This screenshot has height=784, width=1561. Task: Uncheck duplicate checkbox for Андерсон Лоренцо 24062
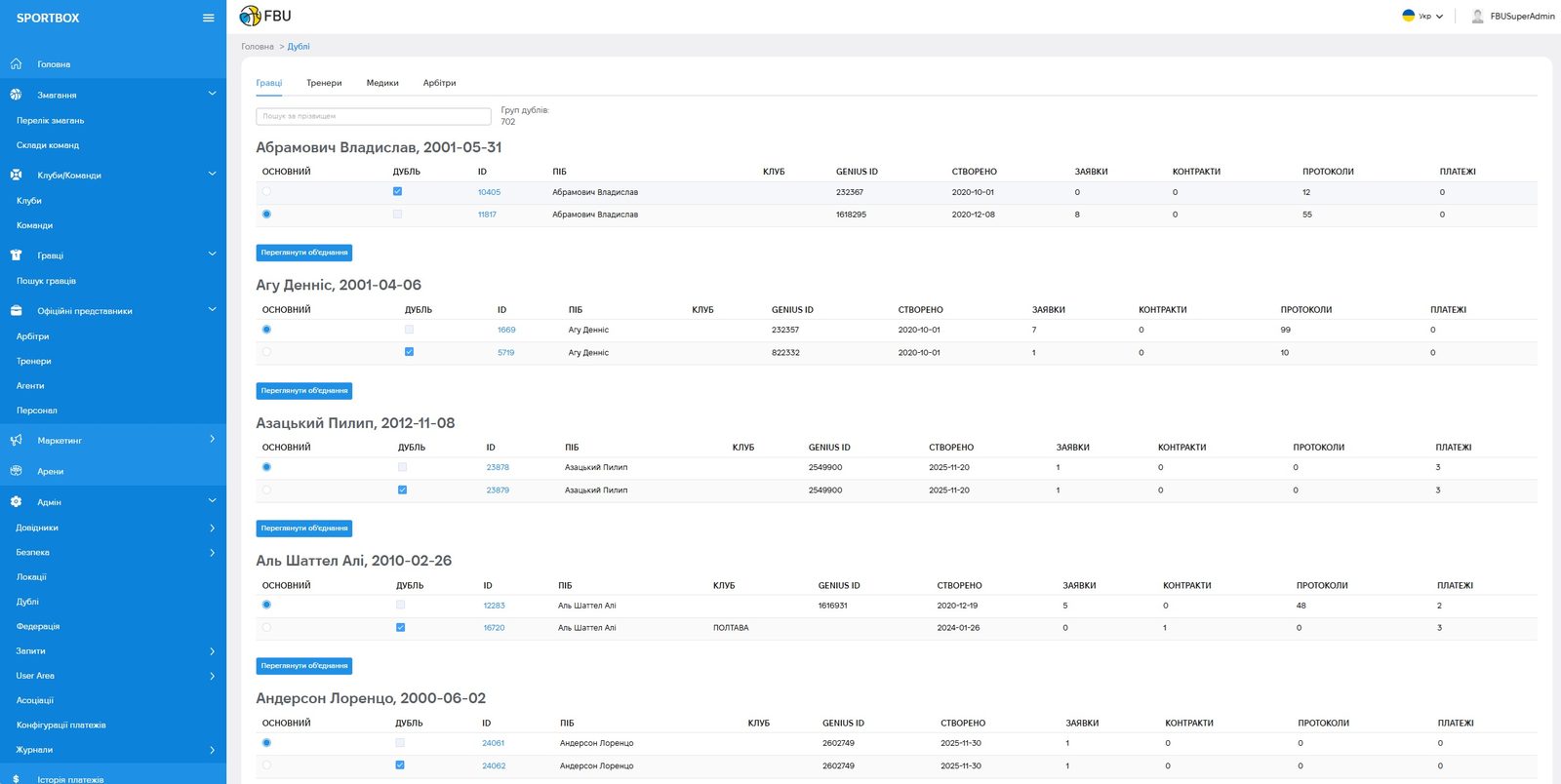click(400, 764)
